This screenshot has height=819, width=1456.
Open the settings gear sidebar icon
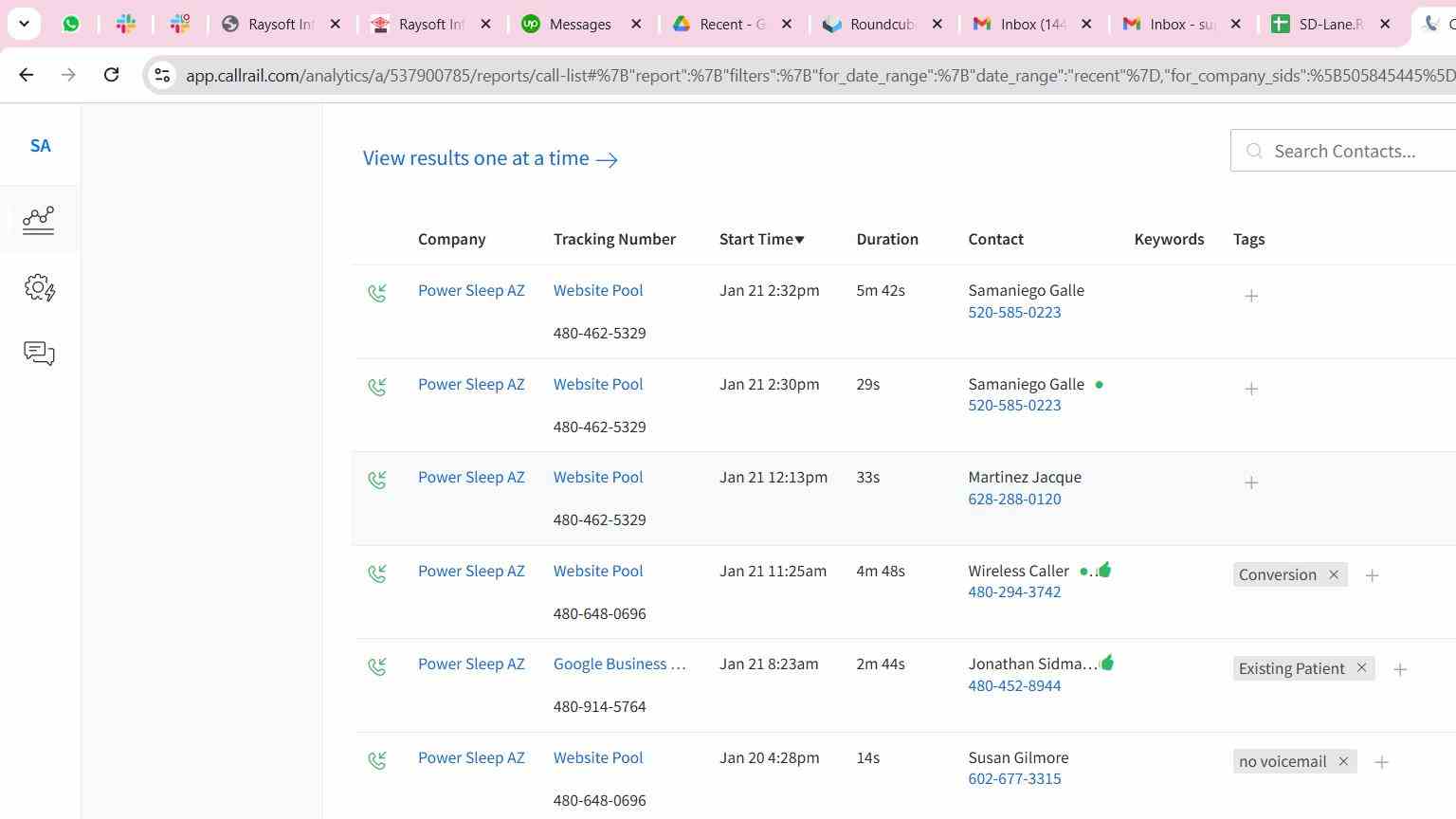[x=40, y=288]
